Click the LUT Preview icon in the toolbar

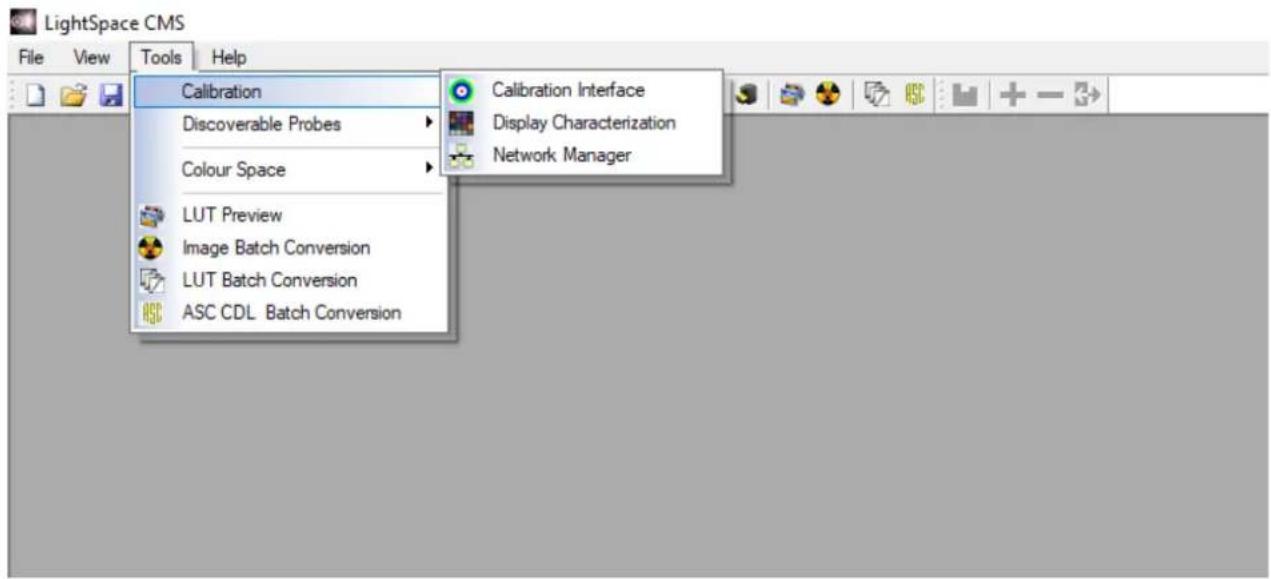coord(791,94)
